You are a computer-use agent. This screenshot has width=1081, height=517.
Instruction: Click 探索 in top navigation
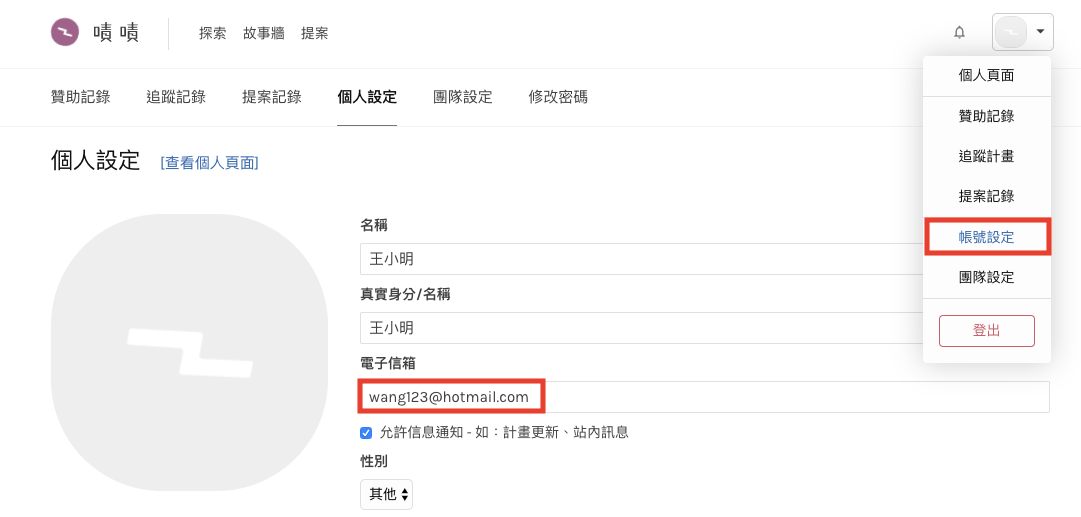212,33
